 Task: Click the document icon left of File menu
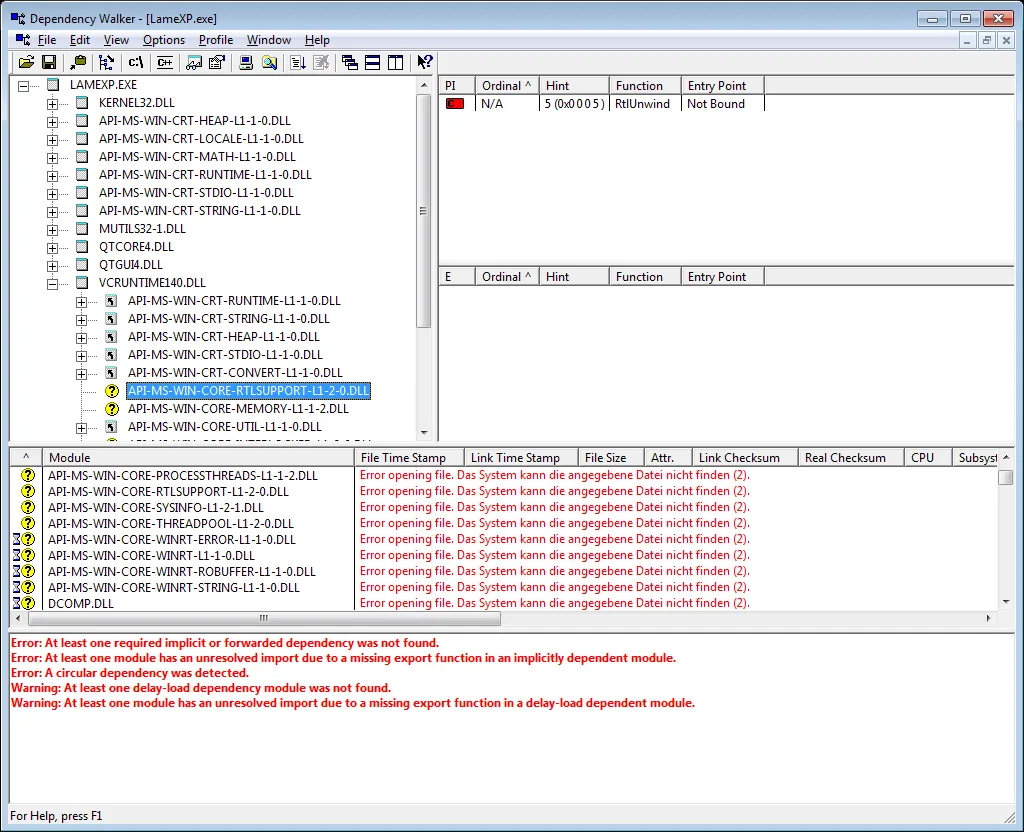[x=23, y=40]
